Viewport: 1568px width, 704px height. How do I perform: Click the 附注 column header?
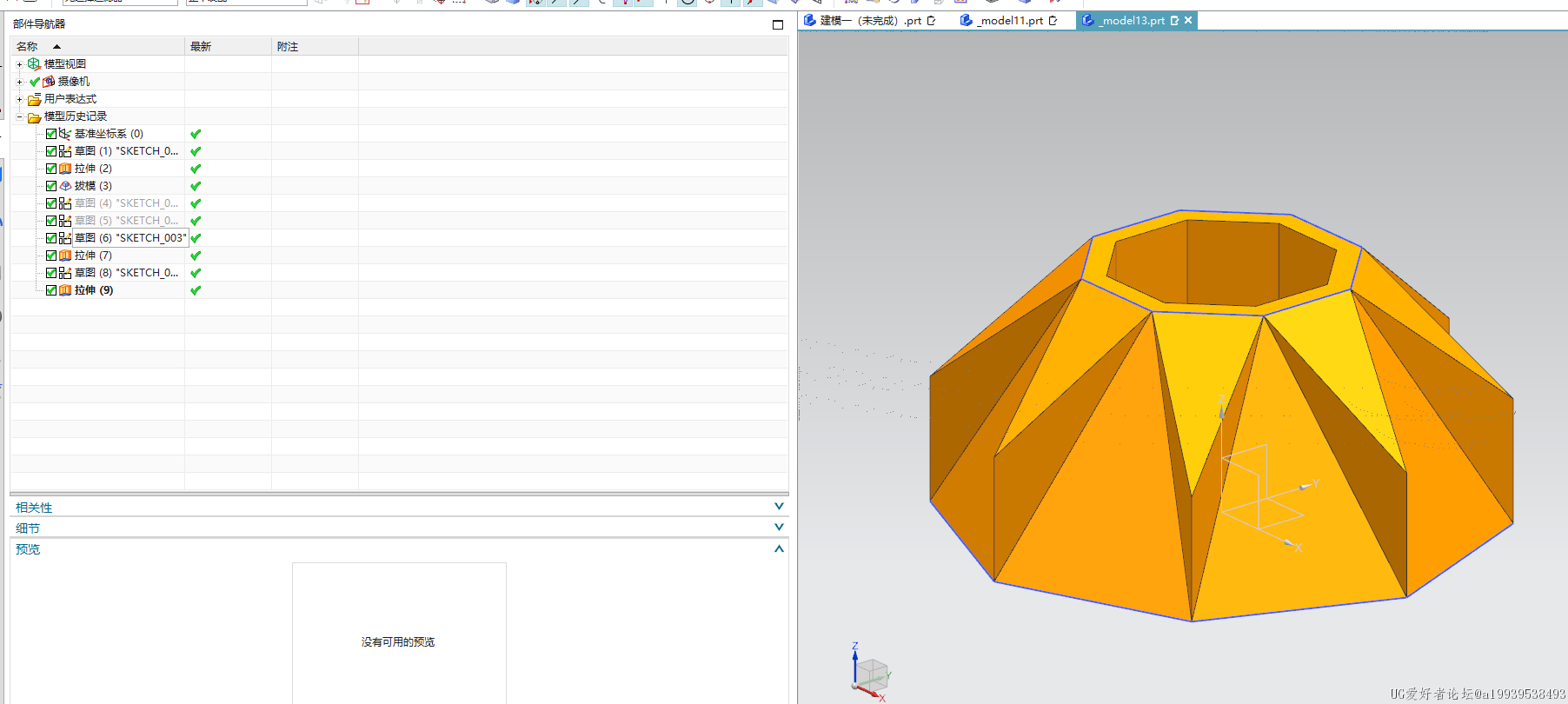pyautogui.click(x=315, y=47)
